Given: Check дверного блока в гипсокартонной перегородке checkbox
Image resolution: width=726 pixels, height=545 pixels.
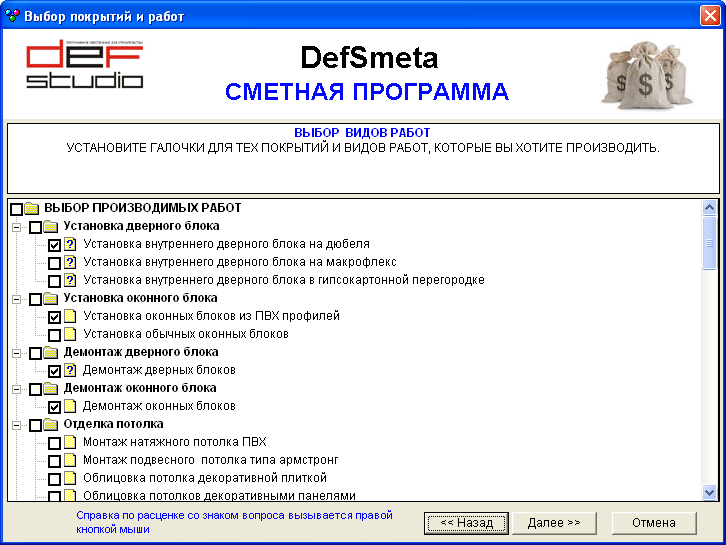Looking at the screenshot, I should [55, 281].
